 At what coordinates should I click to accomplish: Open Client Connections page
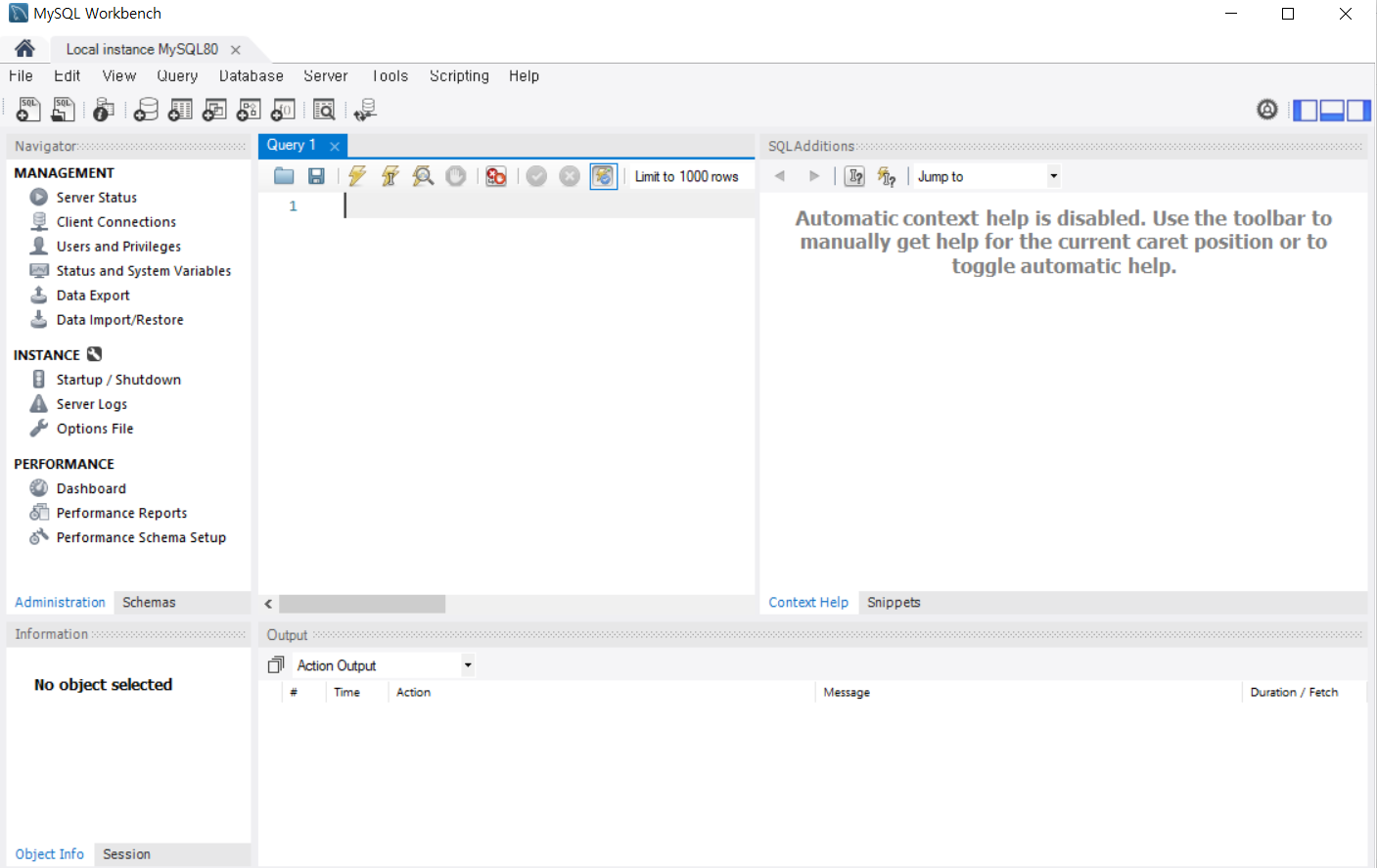tap(116, 221)
